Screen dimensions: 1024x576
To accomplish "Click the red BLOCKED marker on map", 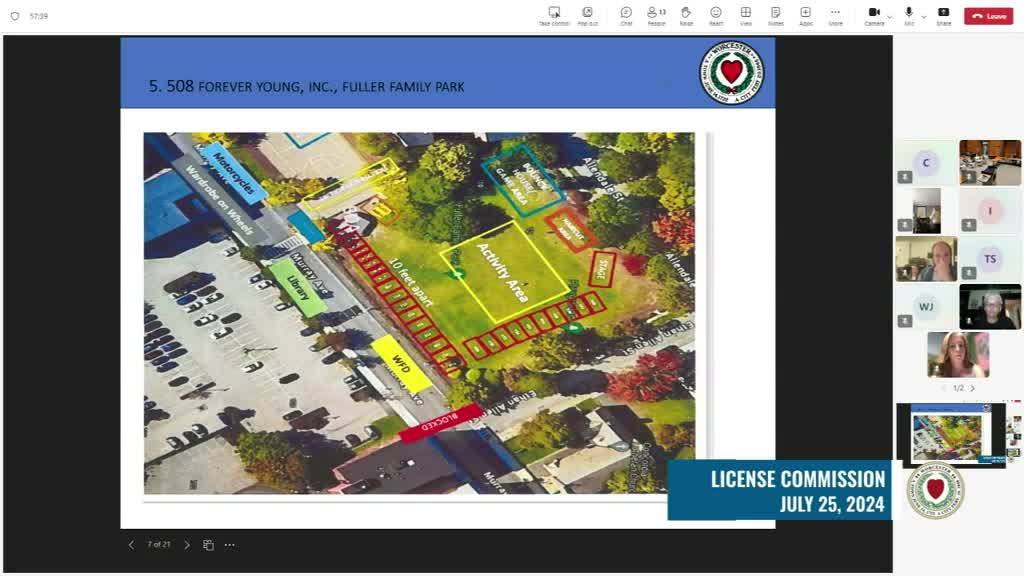I will point(440,423).
